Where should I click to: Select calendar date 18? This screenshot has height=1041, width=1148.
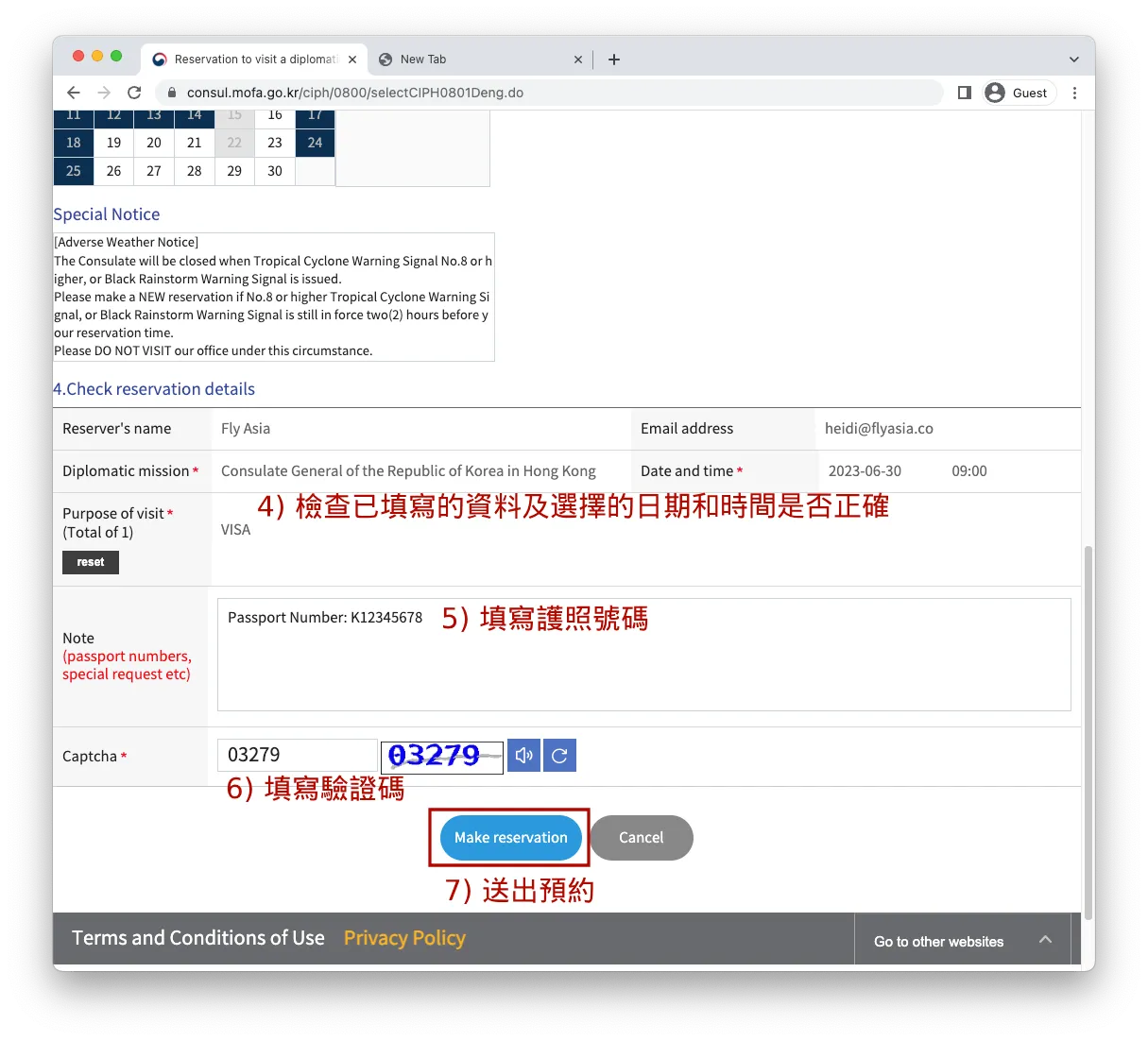[74, 143]
